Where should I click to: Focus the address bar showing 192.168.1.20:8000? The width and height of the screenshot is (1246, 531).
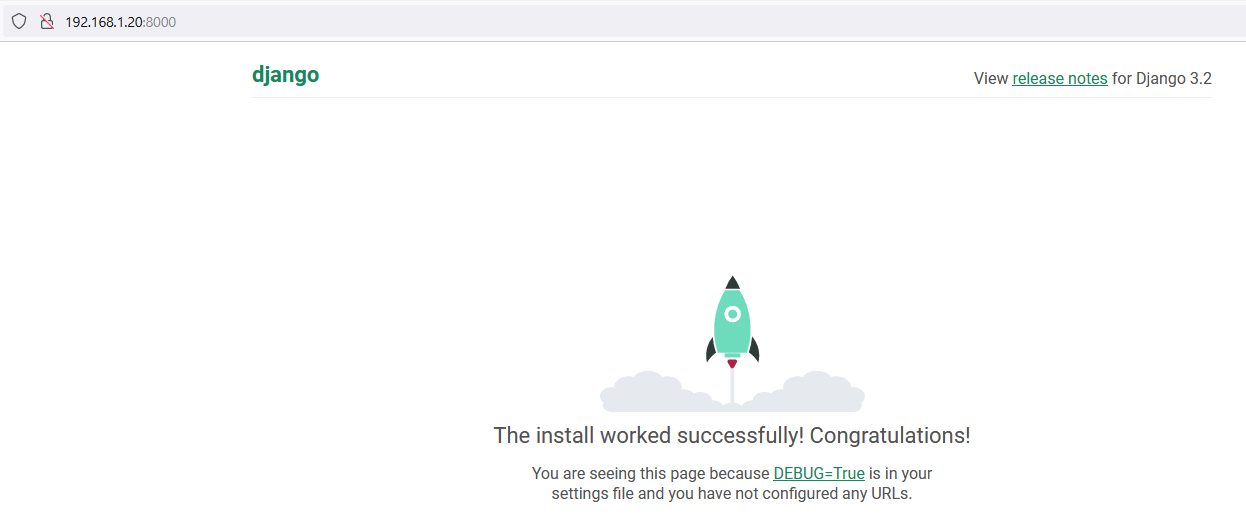[x=623, y=21]
